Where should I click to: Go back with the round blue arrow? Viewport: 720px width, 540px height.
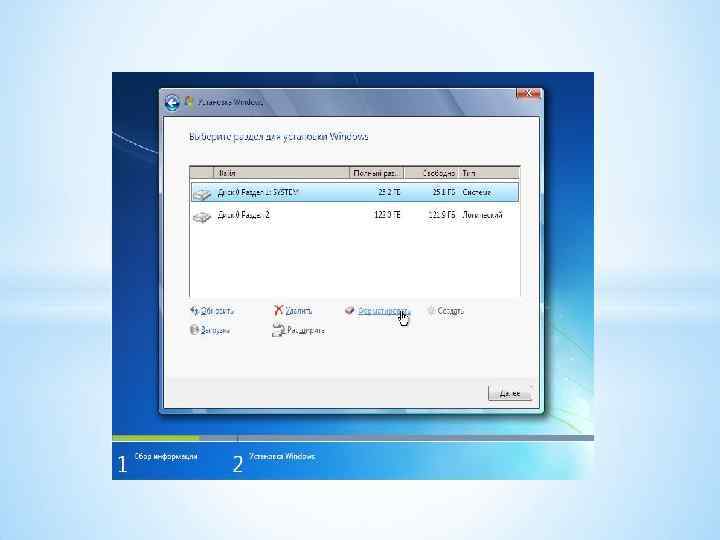[x=172, y=102]
